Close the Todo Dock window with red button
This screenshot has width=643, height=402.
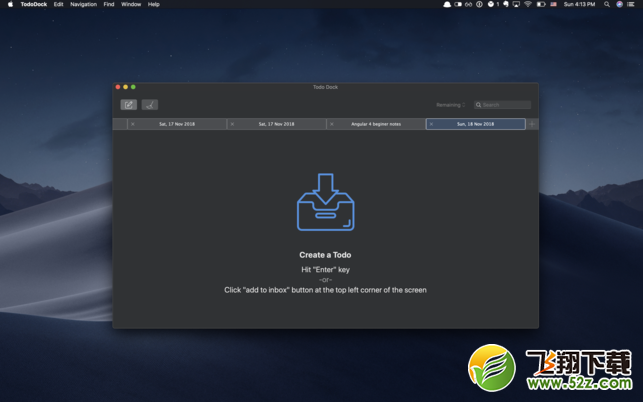(118, 87)
